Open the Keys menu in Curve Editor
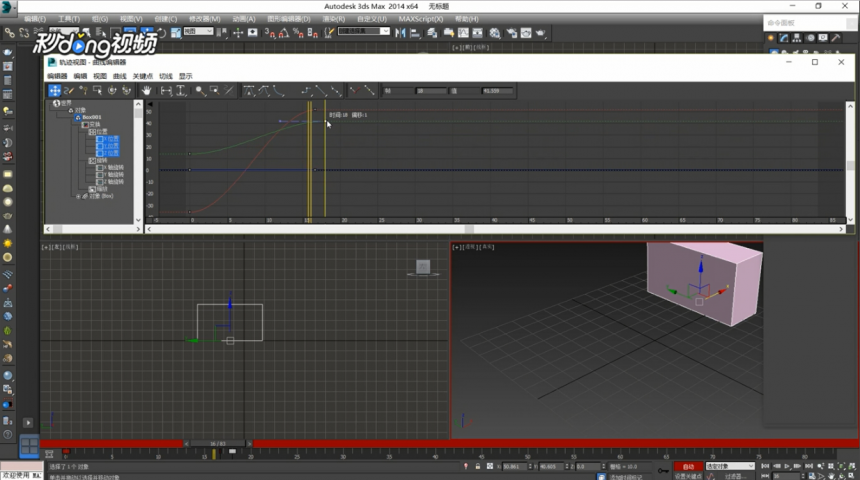The height and width of the screenshot is (480, 860). [x=143, y=76]
